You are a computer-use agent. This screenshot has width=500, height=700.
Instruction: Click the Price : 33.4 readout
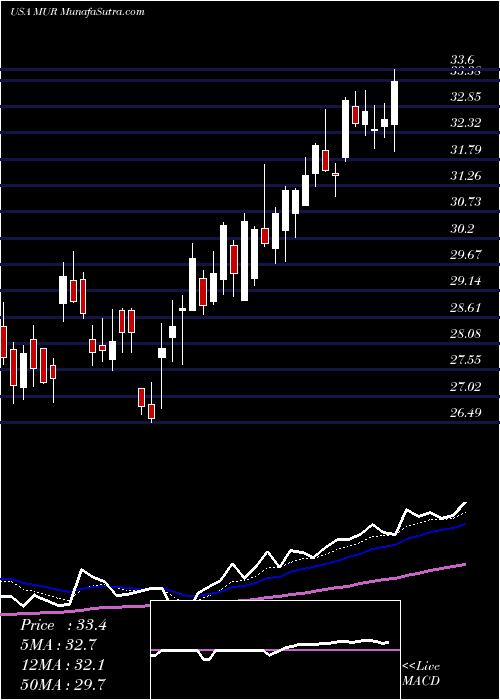(63, 625)
